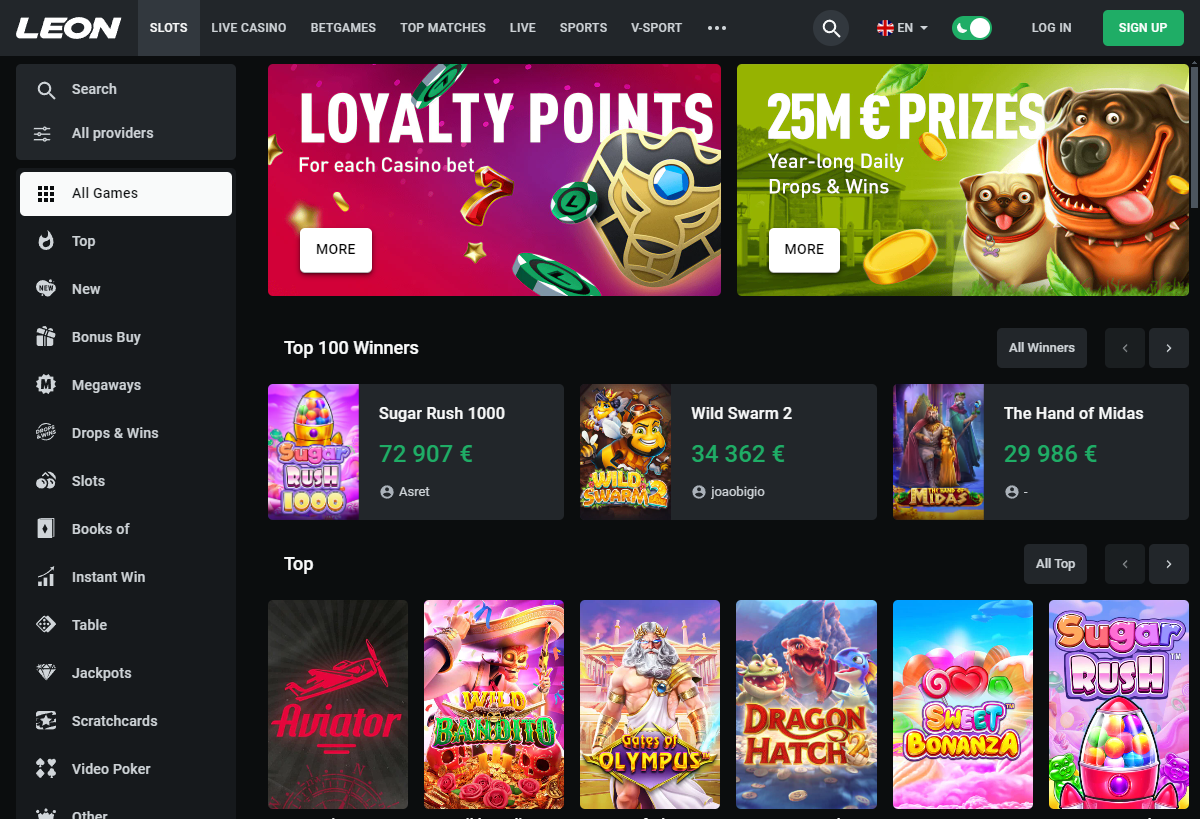Click the green Sign Up button
The image size is (1200, 819).
coord(1143,28)
